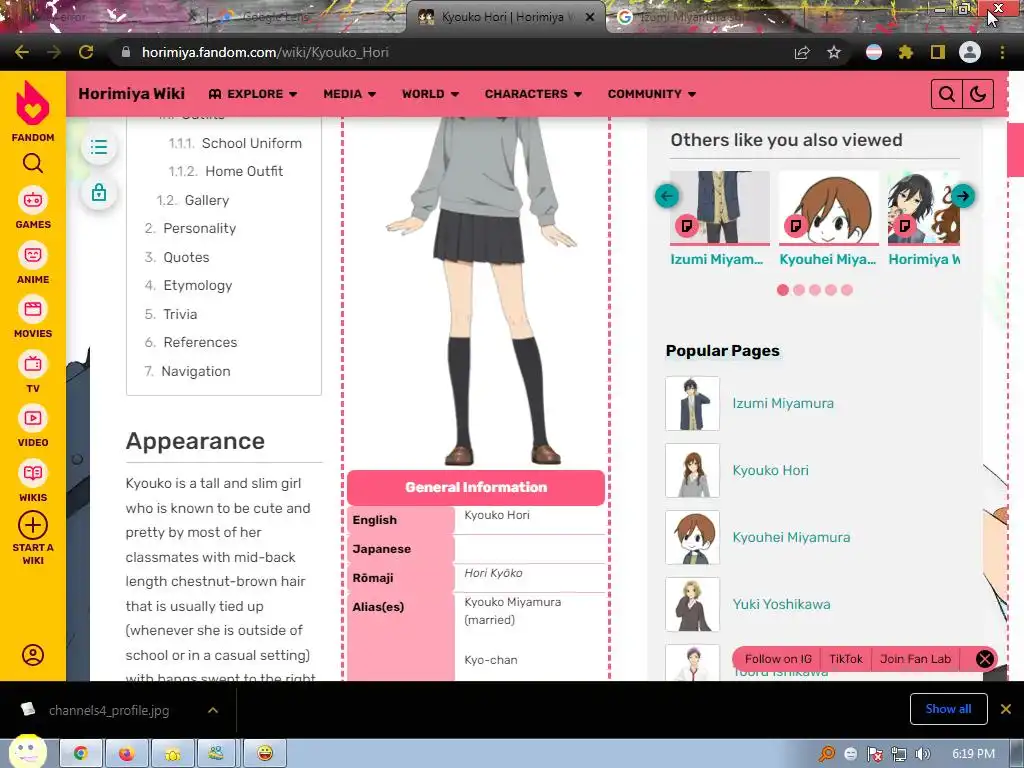Open the Chrome profile avatar
This screenshot has width=1024, height=768.
click(970, 52)
